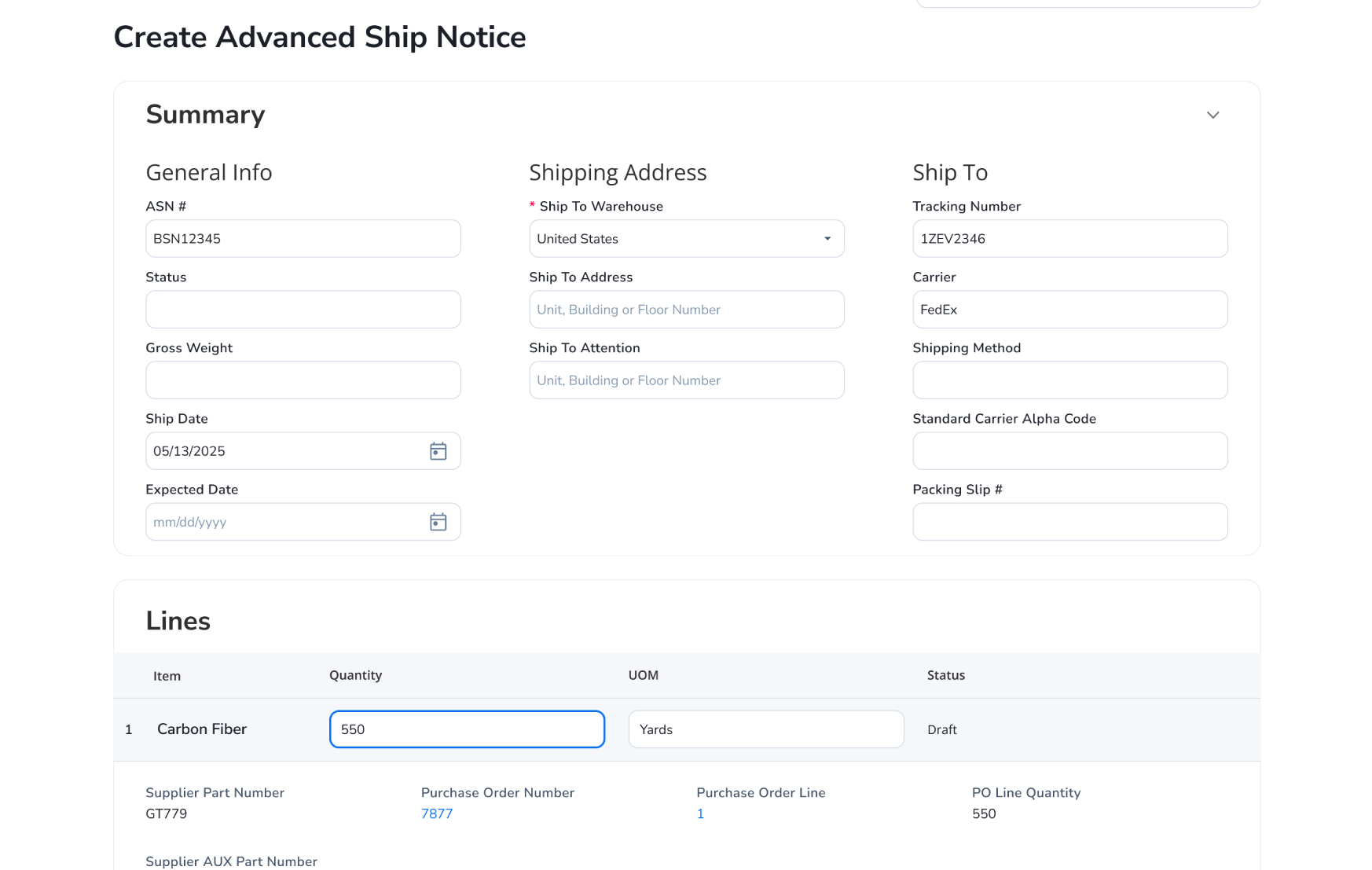1372x870 pixels.
Task: Open Purchase Order Number 7877 link
Action: 437,813
